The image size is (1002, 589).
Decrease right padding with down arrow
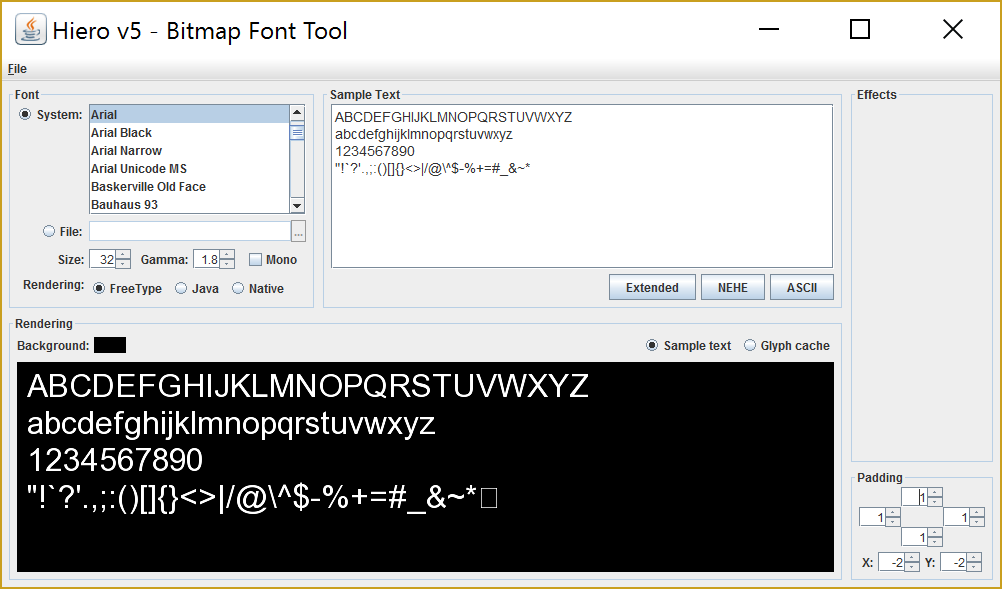click(977, 522)
